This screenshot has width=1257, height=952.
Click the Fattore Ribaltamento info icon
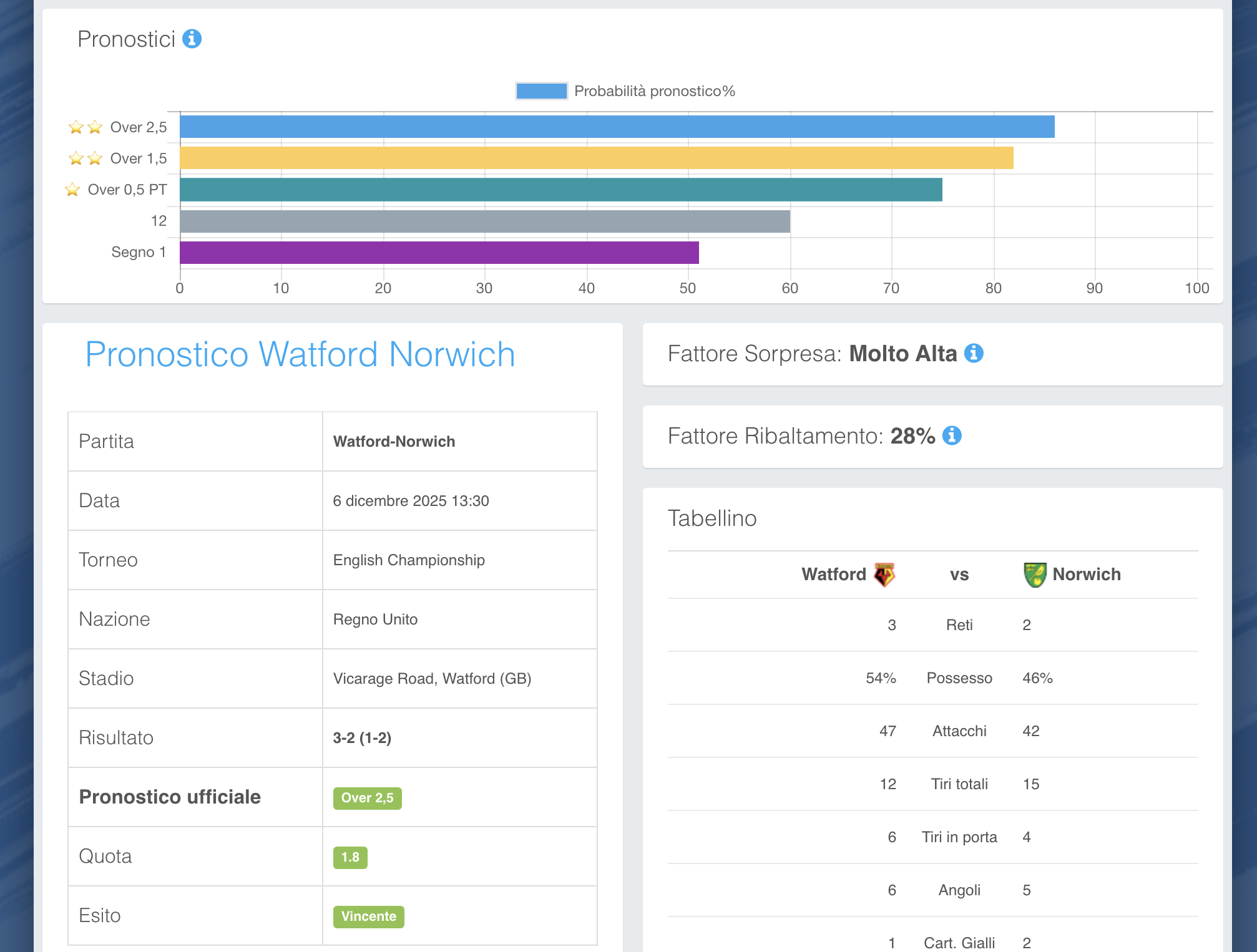[952, 435]
